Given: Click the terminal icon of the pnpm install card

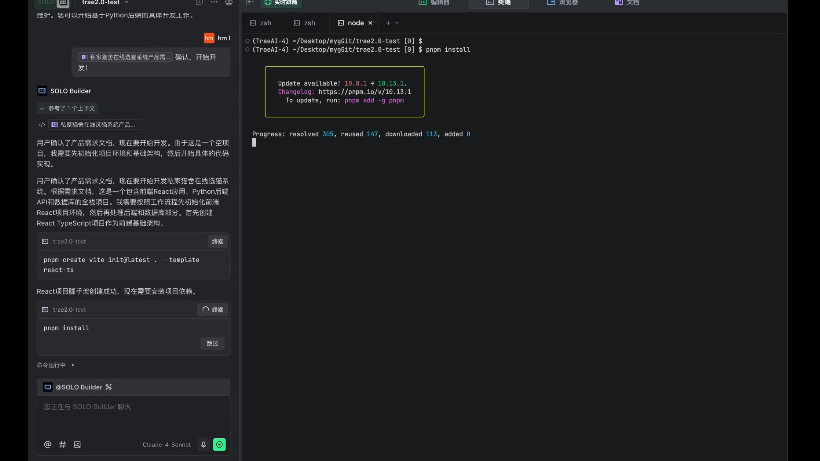Looking at the screenshot, I should (x=45, y=309).
